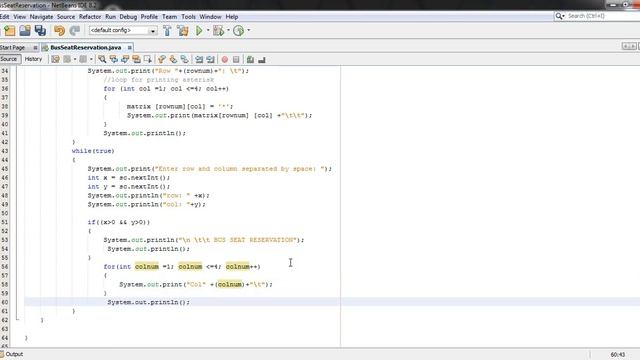Viewport: 640px width, 360px height.
Task: Switch to the Start Page tab
Action: click(x=13, y=47)
